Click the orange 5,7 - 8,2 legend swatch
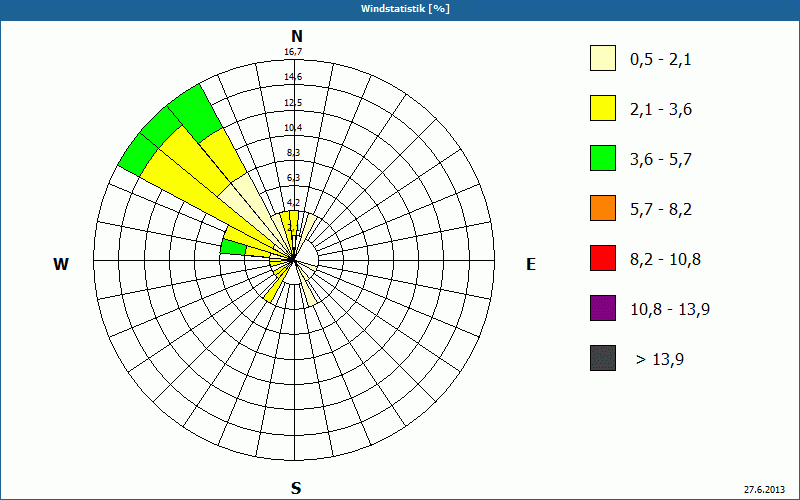The height and width of the screenshot is (500, 800). coord(603,208)
